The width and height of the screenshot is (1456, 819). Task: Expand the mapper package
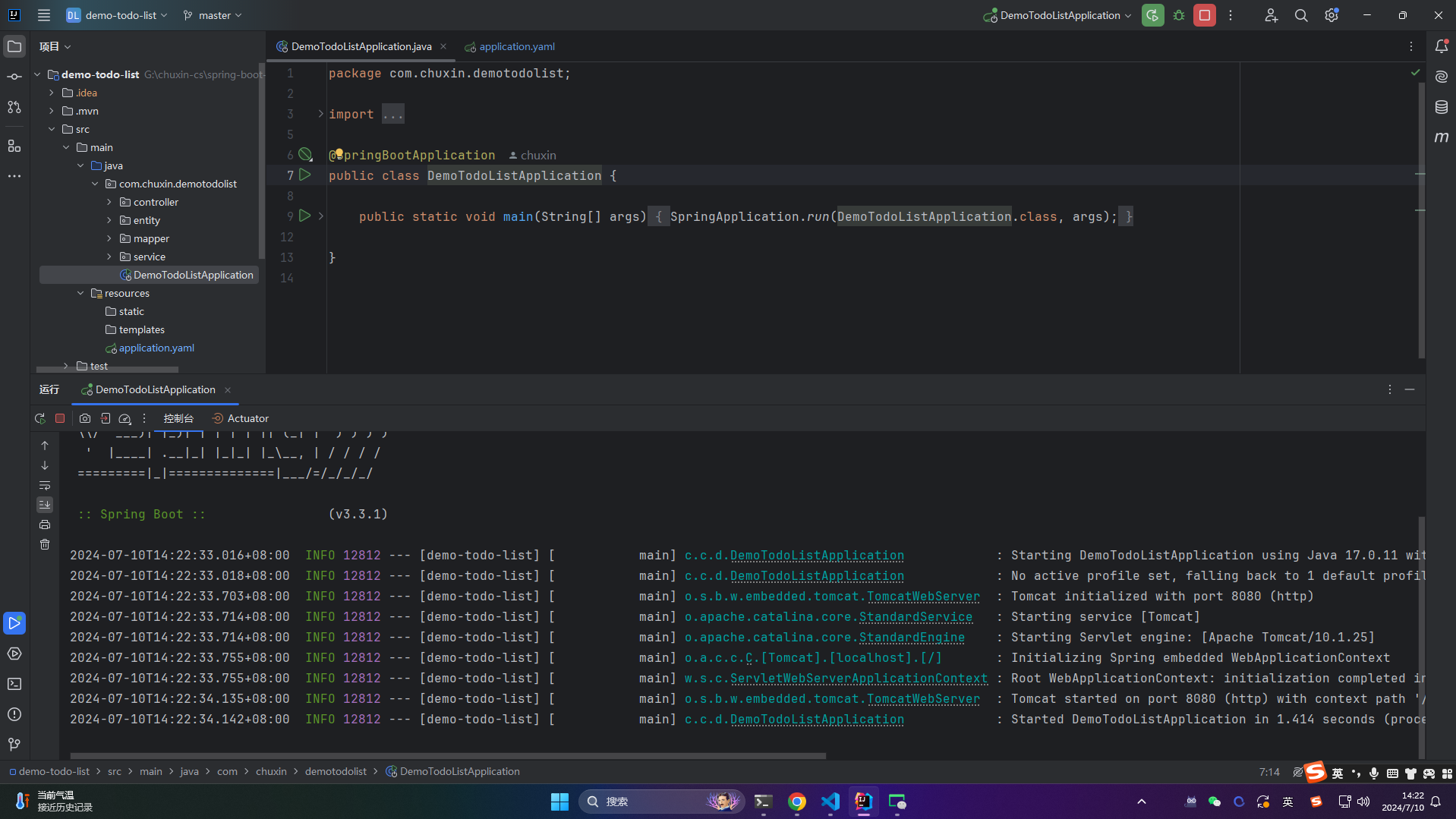point(109,238)
